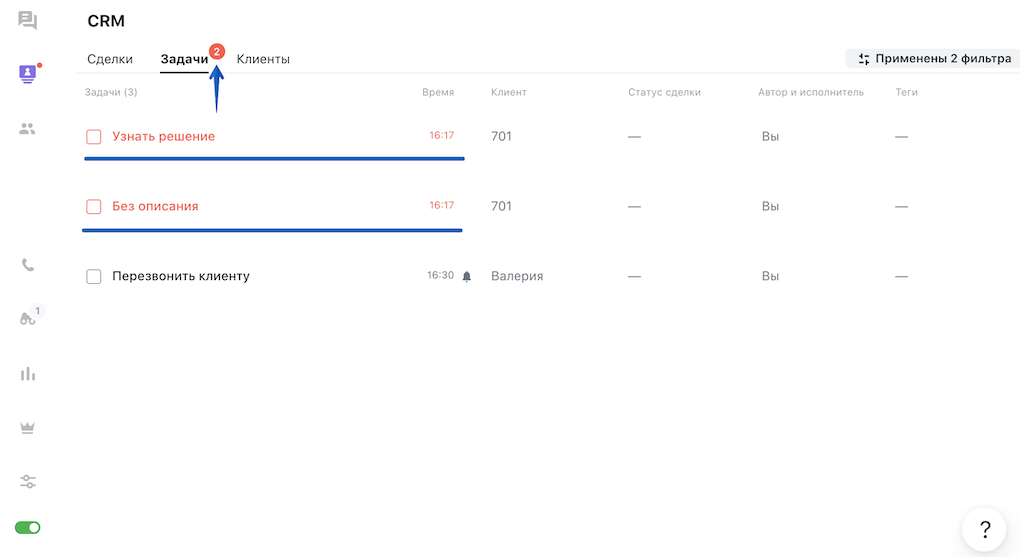Open the binoculars visitors icon
Viewport: 1020px width, 557px height.
pos(27,318)
